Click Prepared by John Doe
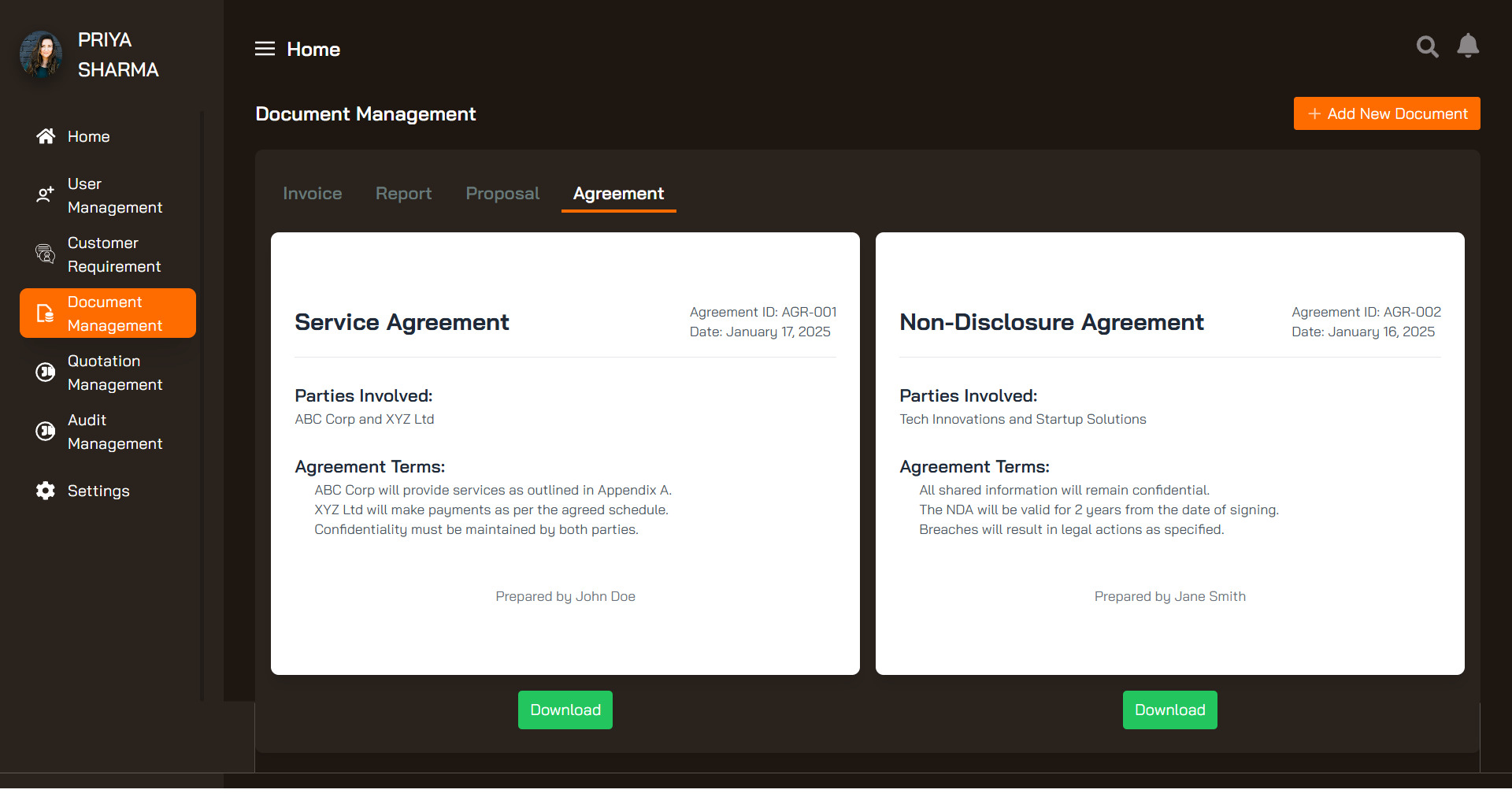The width and height of the screenshot is (1512, 797). pos(565,596)
